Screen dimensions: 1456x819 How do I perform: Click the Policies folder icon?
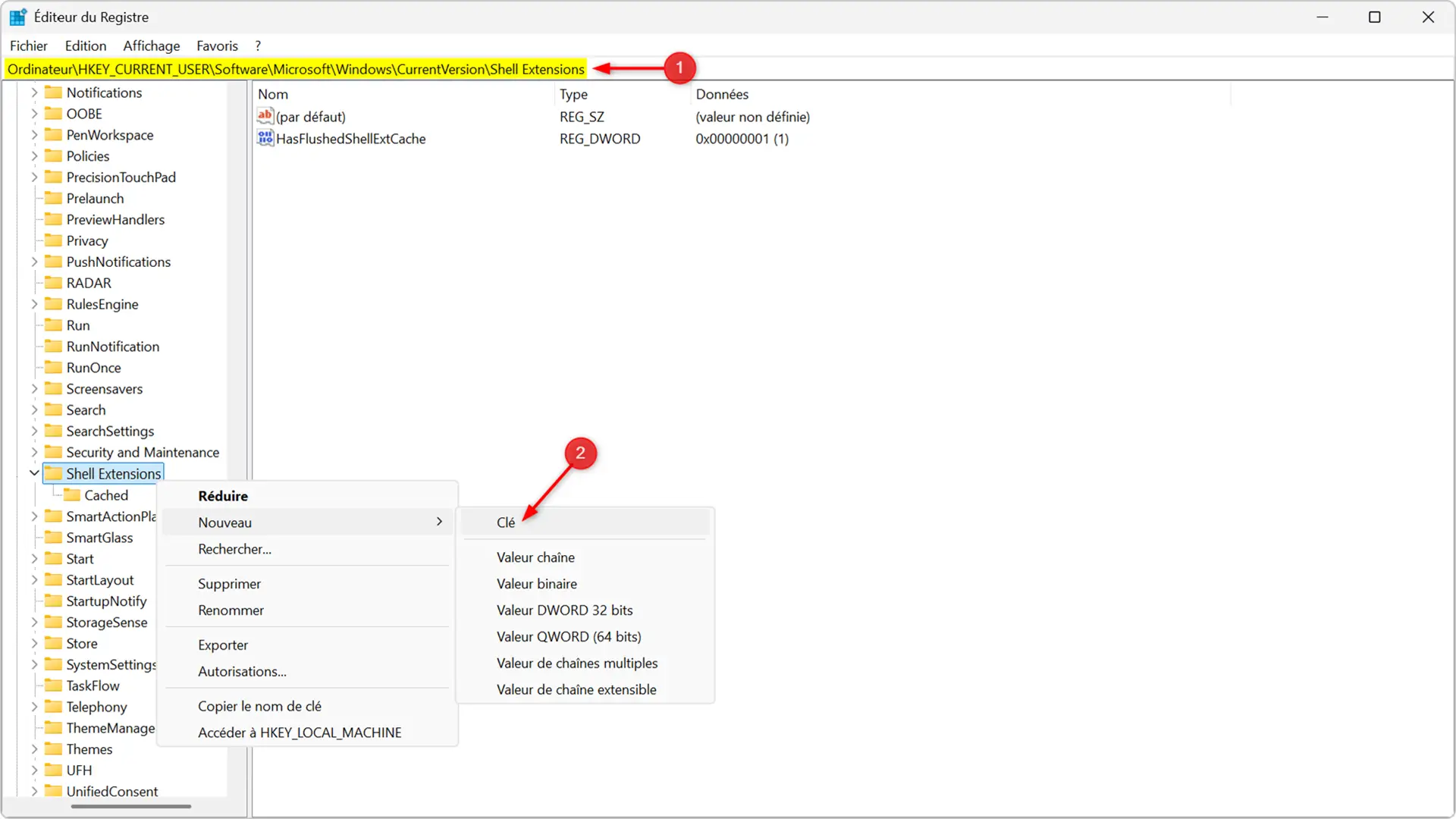(x=53, y=156)
